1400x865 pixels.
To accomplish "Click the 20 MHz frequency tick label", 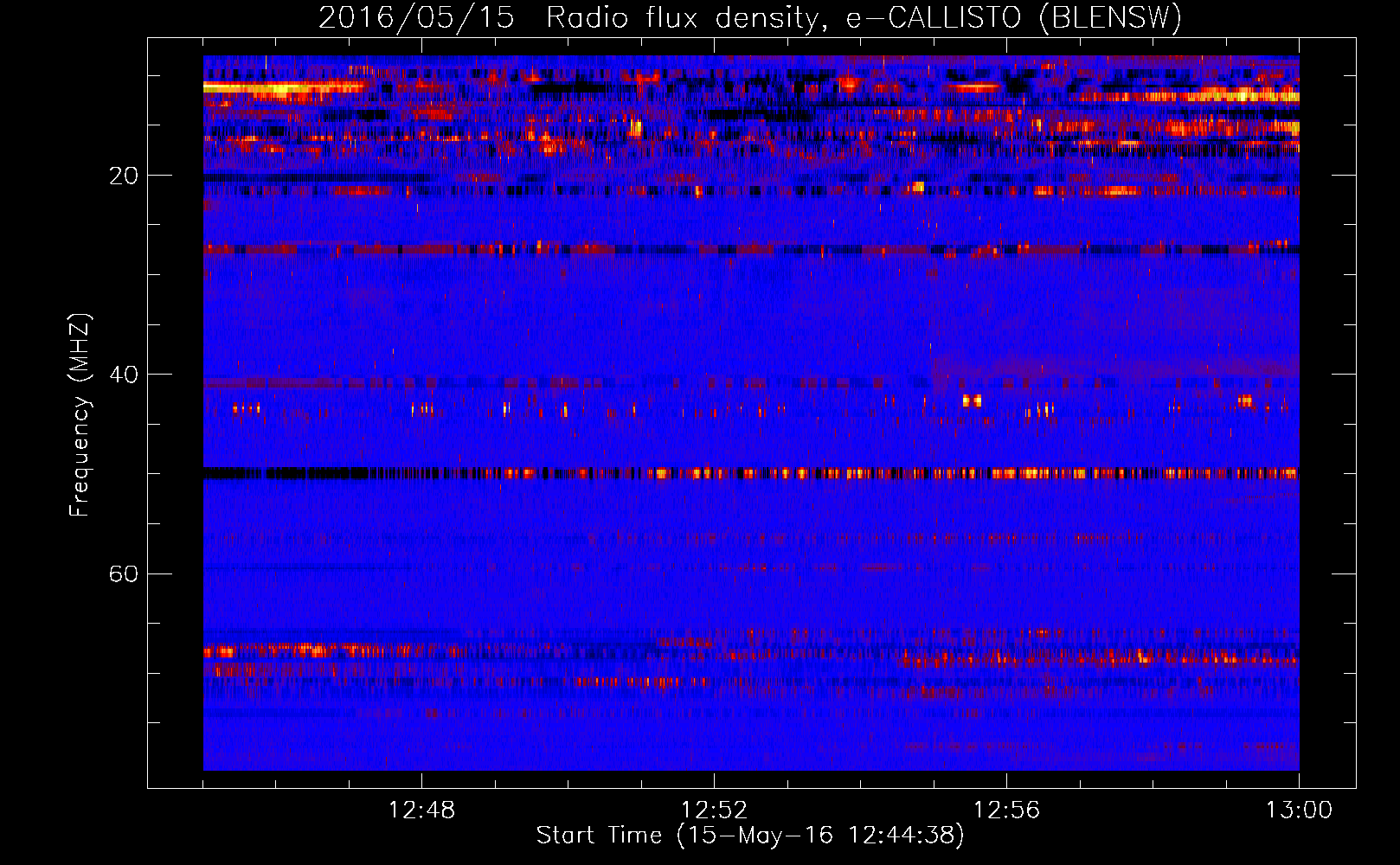I will tap(123, 176).
